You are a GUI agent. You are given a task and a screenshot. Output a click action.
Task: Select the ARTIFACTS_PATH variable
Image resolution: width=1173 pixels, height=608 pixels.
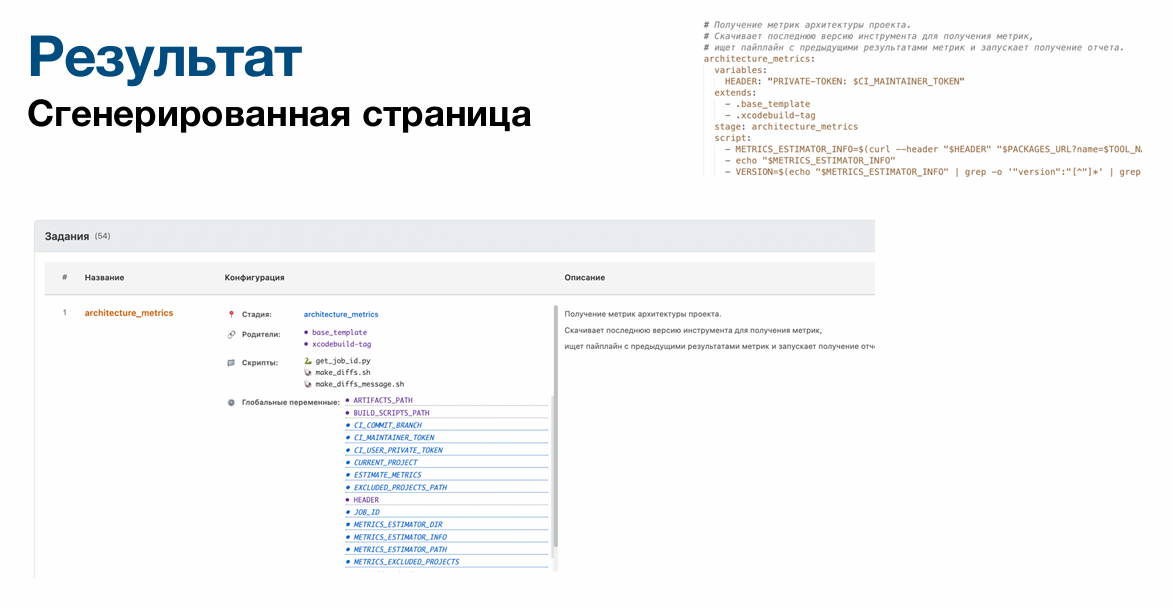383,400
